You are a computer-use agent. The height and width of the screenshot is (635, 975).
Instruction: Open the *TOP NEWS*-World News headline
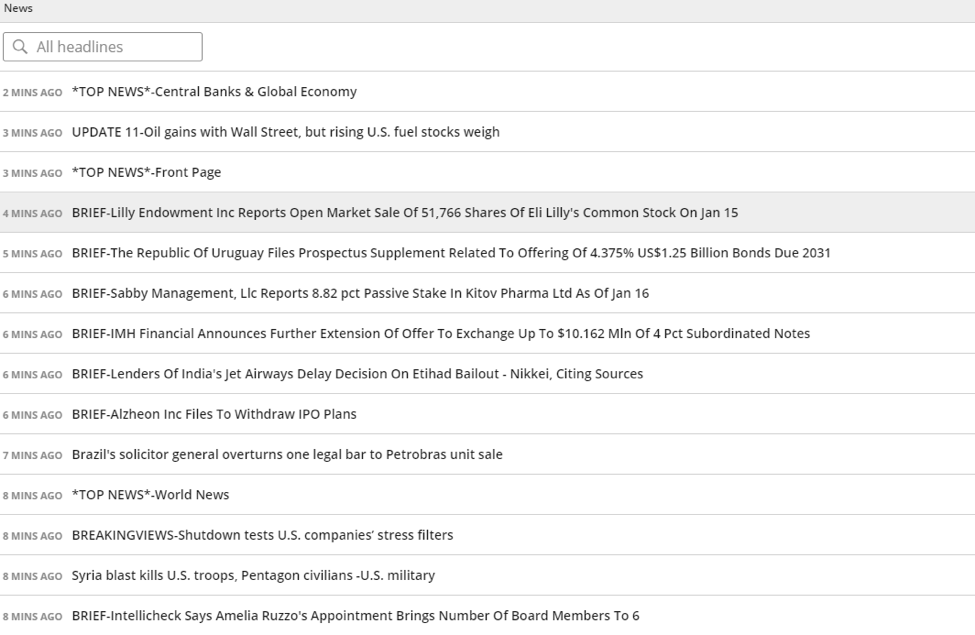pos(150,495)
